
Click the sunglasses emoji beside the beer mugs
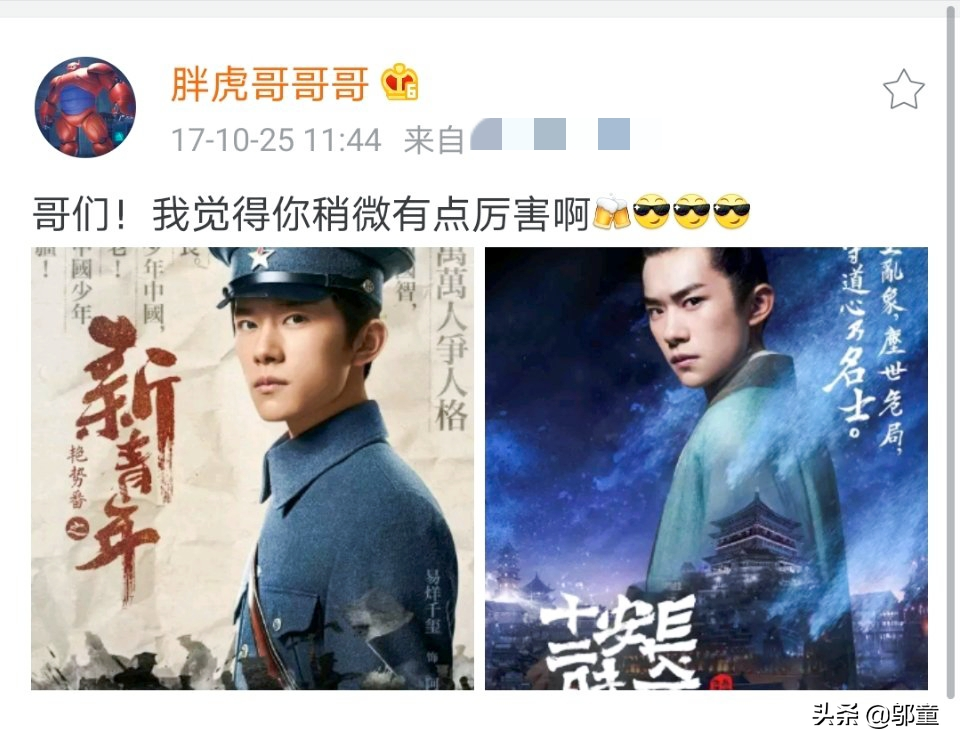651,212
